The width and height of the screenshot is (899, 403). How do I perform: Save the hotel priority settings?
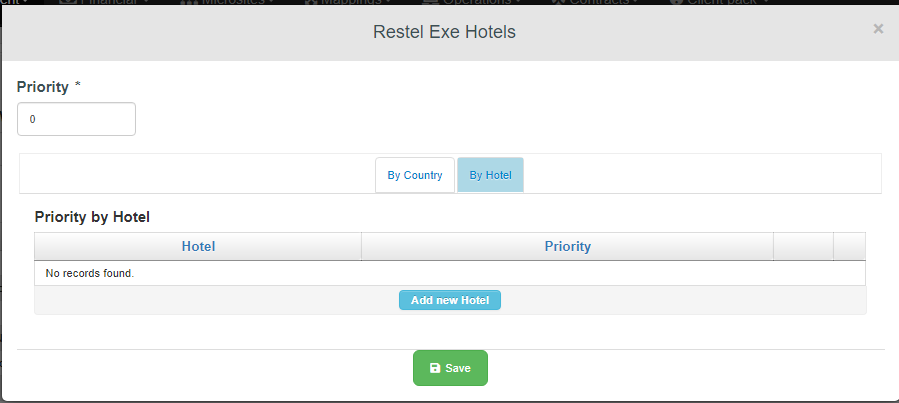[x=450, y=368]
